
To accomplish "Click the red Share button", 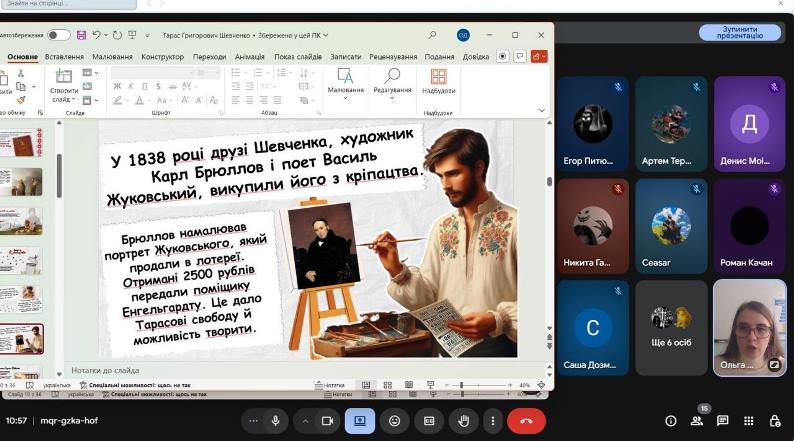I will 539,56.
